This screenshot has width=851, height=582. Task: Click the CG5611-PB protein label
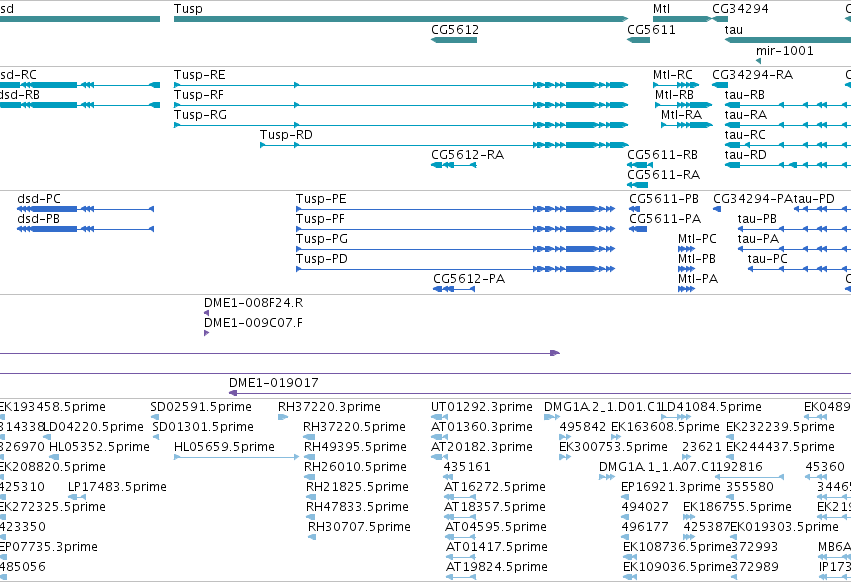[664, 199]
